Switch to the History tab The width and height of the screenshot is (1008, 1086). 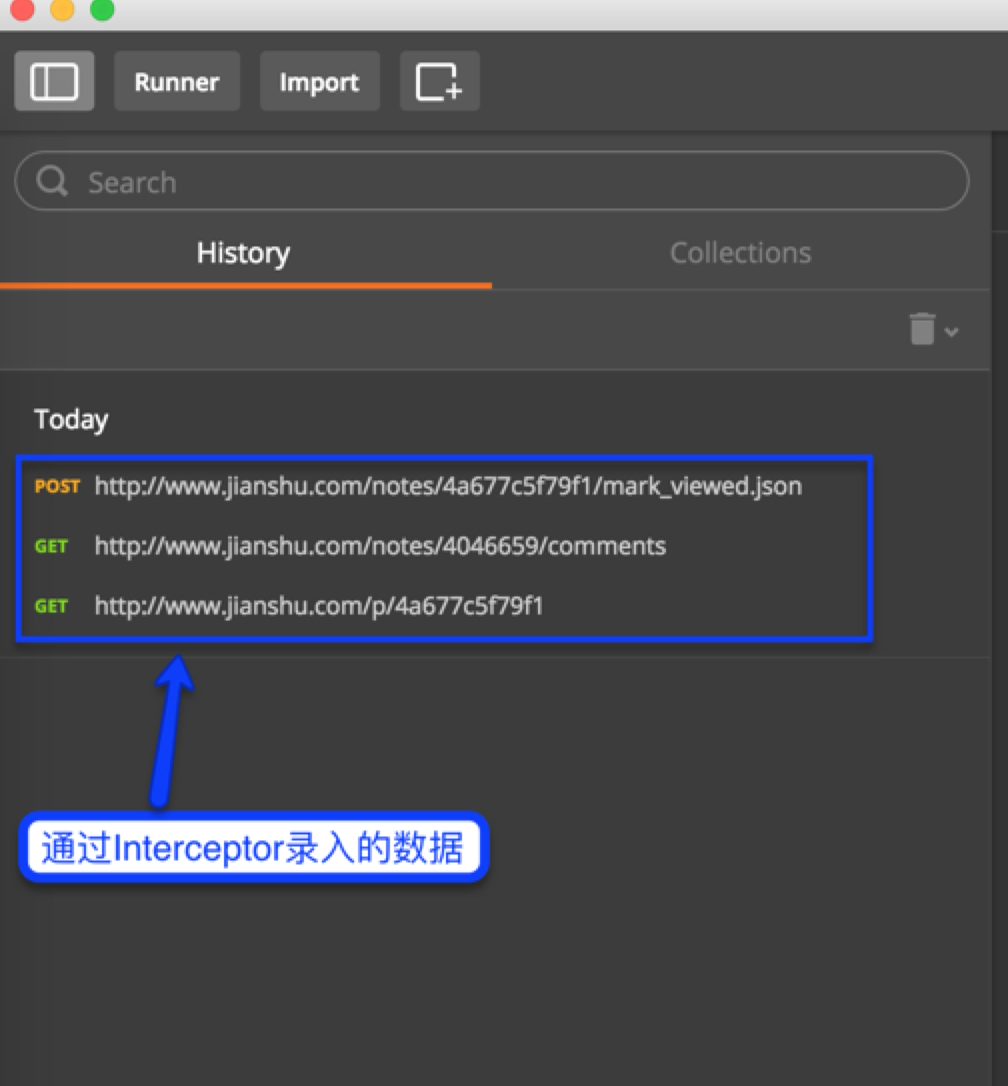tap(243, 253)
